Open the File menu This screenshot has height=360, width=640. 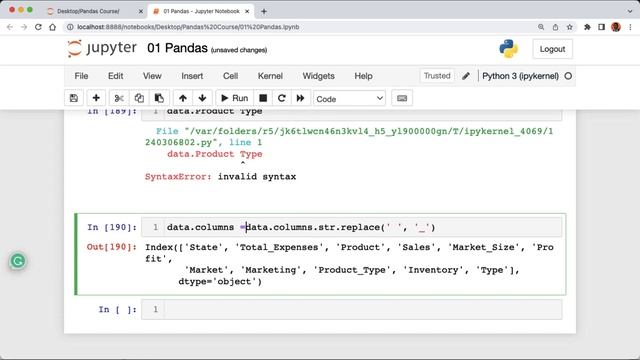point(81,76)
